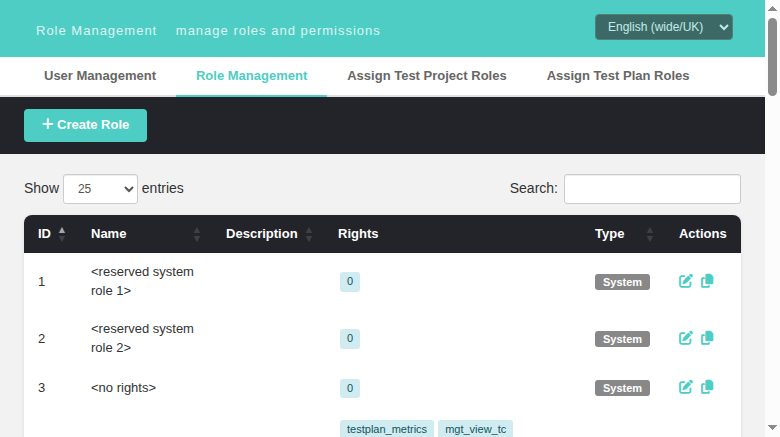The width and height of the screenshot is (780, 437).
Task: Click the Create Role button
Action: (x=86, y=125)
